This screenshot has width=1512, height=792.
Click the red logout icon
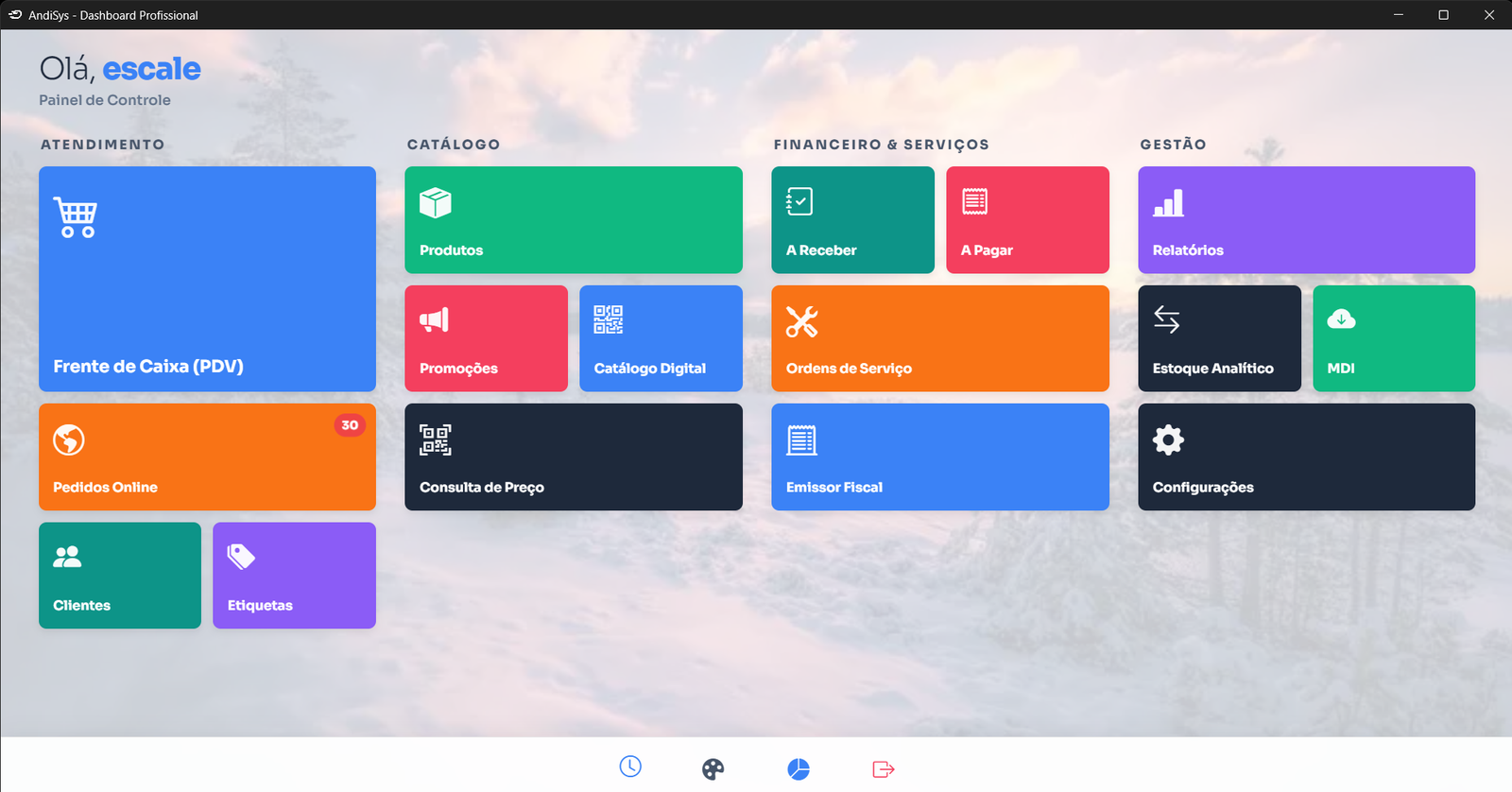pos(883,769)
